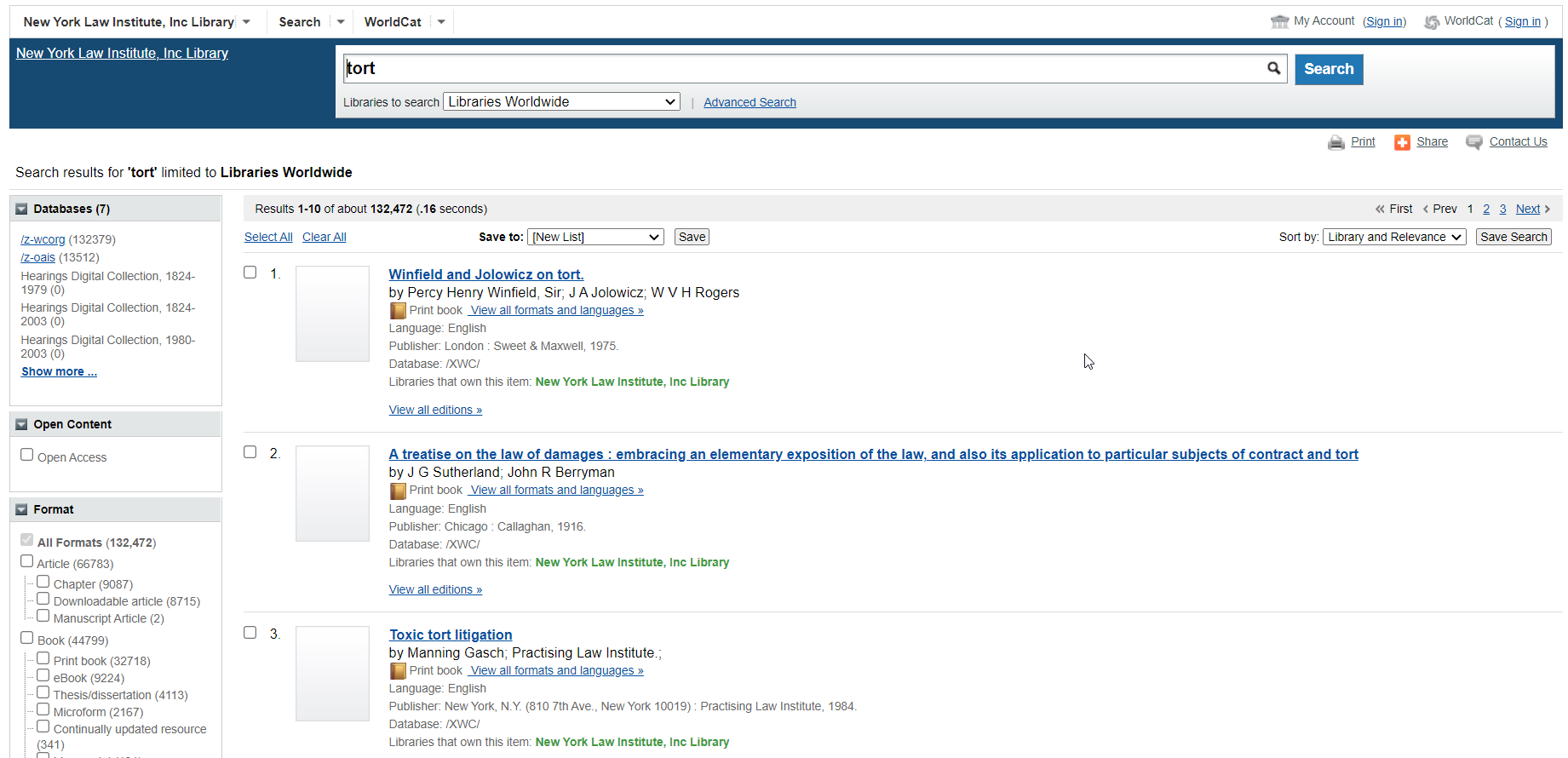
Task: Open the Advanced Search link
Action: coord(750,103)
